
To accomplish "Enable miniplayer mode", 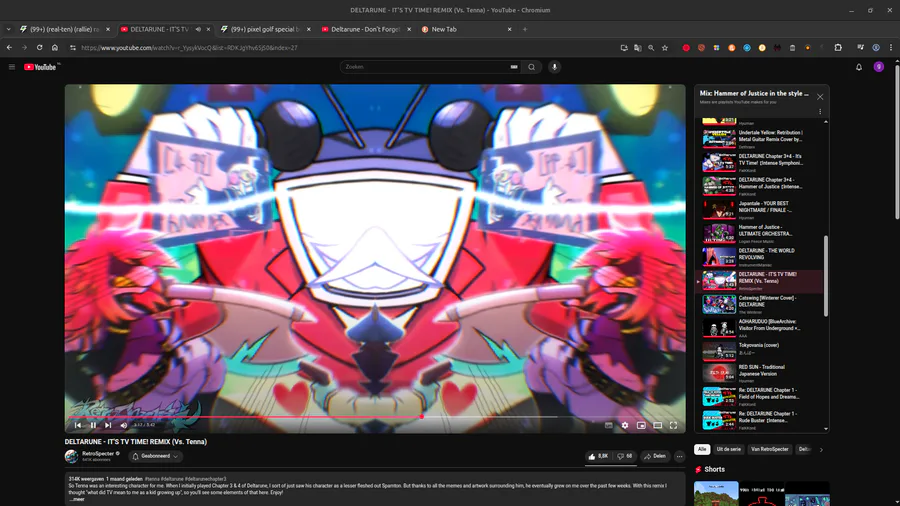I will point(641,425).
